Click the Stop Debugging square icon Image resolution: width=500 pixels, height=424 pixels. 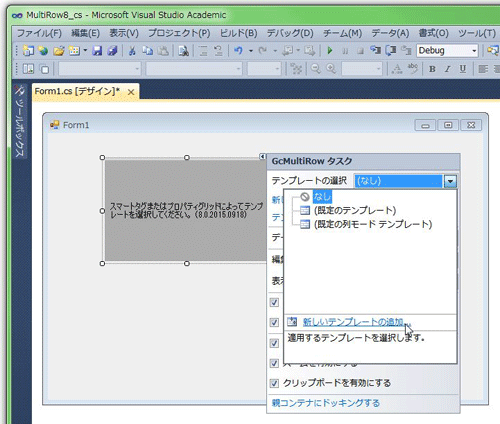(x=360, y=51)
